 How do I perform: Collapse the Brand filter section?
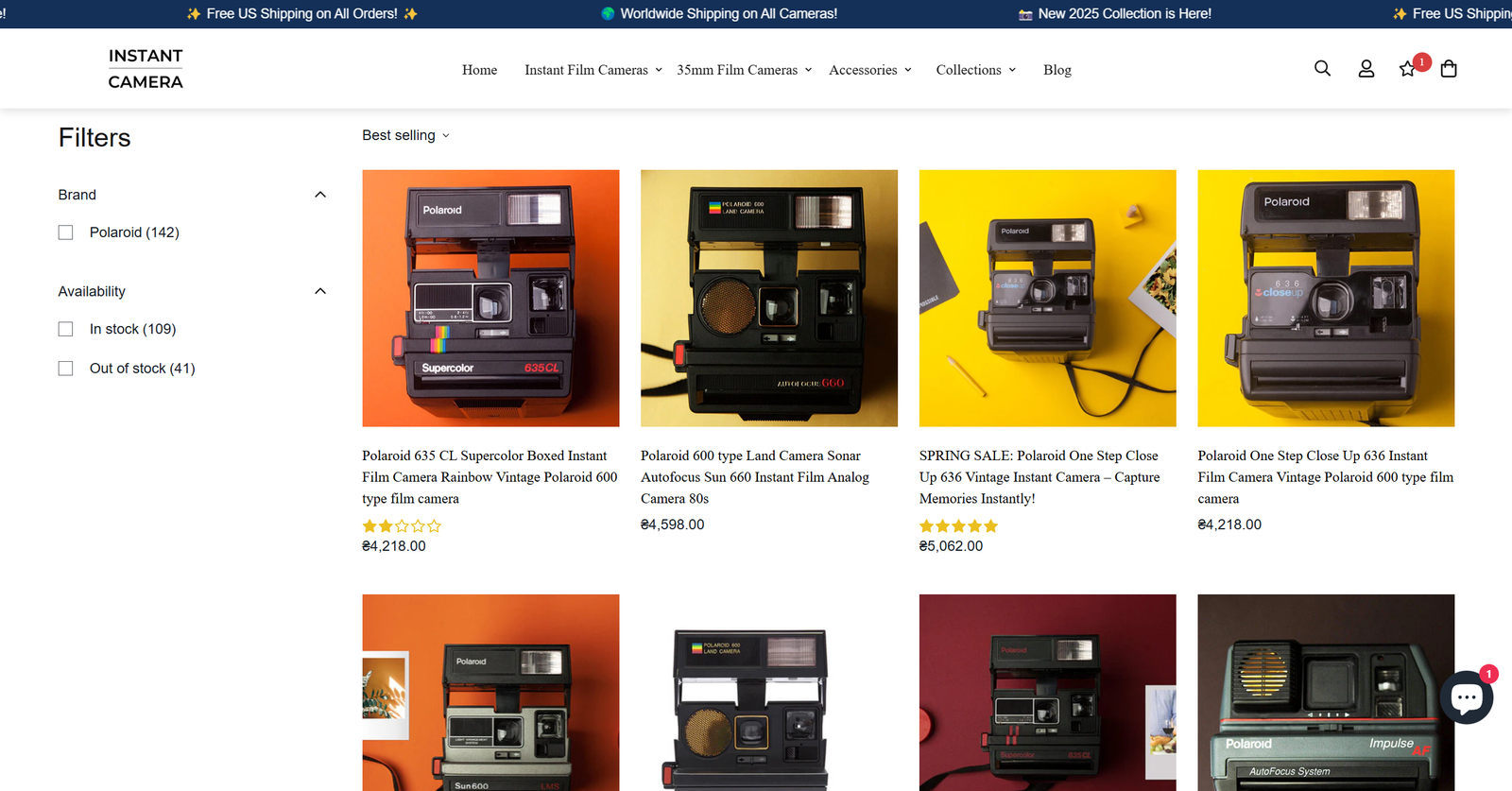pyautogui.click(x=320, y=195)
